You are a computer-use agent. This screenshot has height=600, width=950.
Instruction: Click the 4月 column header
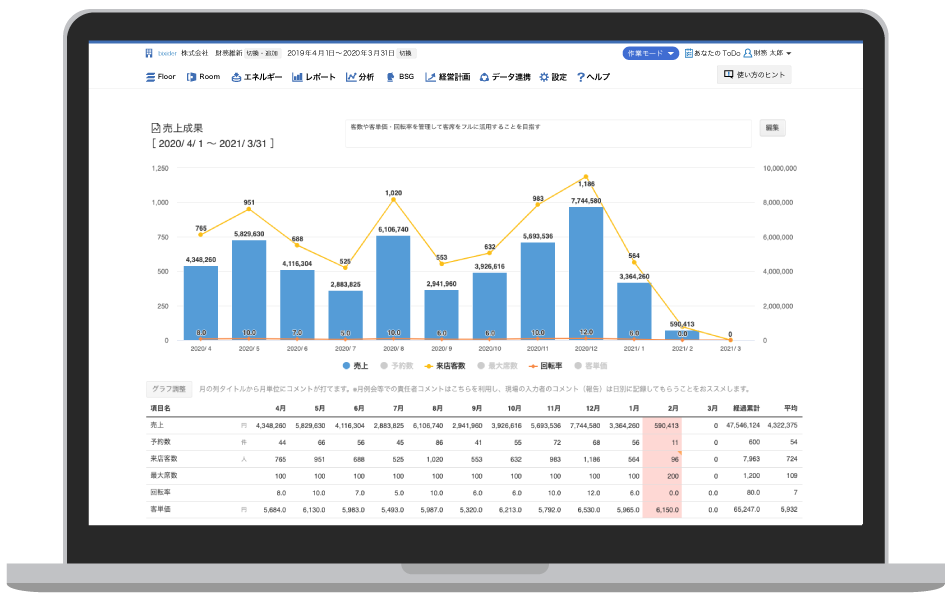tap(281, 408)
